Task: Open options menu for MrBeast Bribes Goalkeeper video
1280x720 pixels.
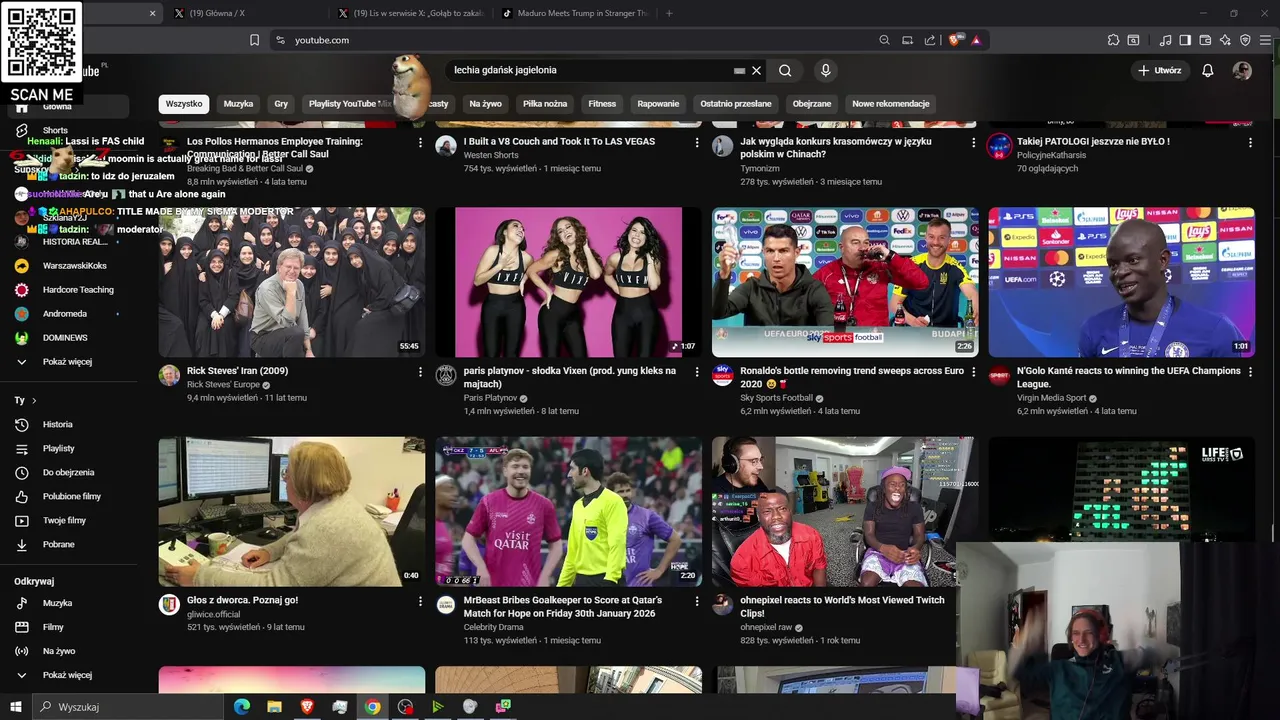Action: point(697,602)
